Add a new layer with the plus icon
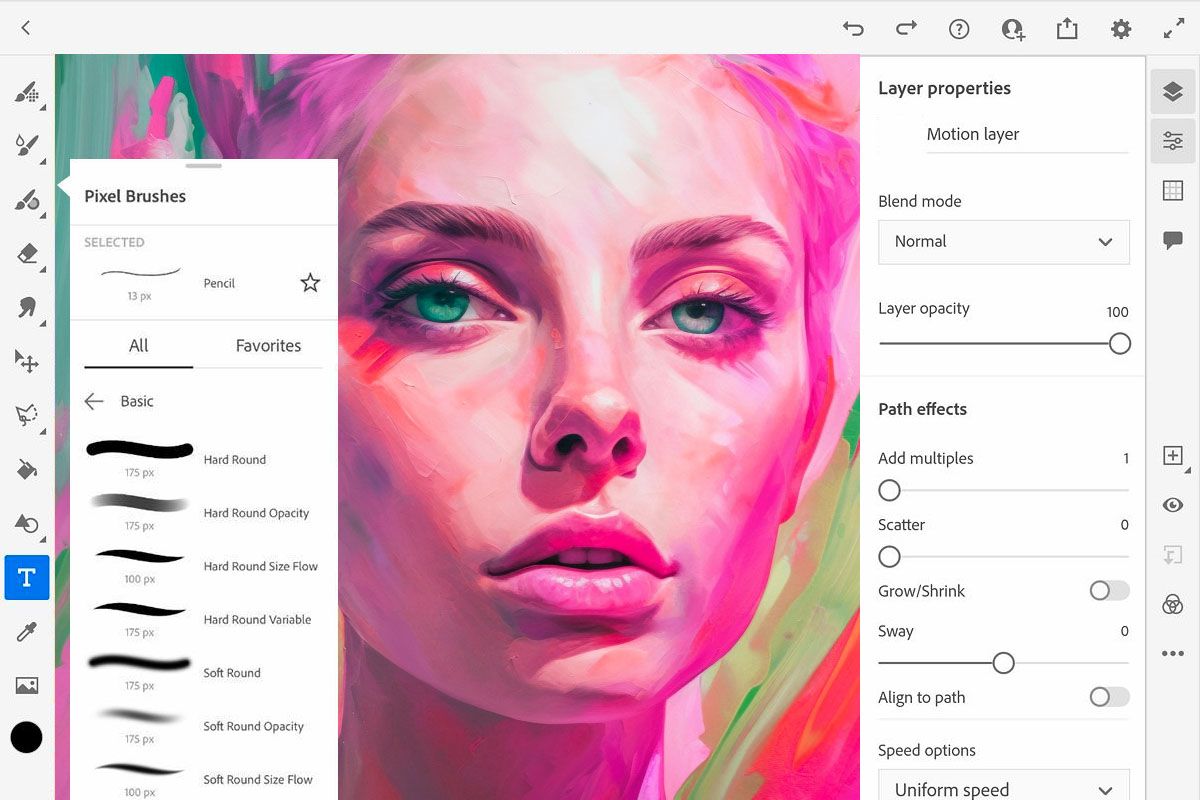1200x800 pixels. click(x=1172, y=455)
